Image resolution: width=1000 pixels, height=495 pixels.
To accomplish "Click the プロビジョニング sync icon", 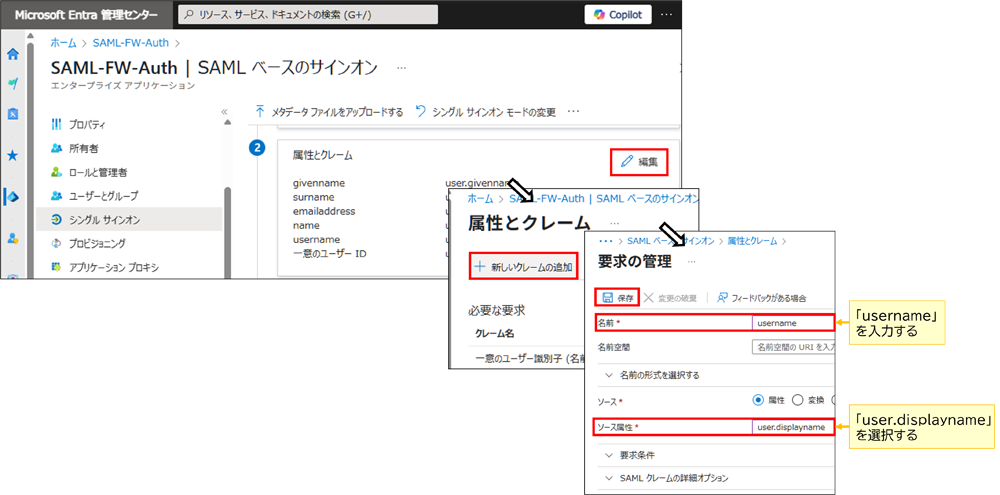I will point(56,243).
